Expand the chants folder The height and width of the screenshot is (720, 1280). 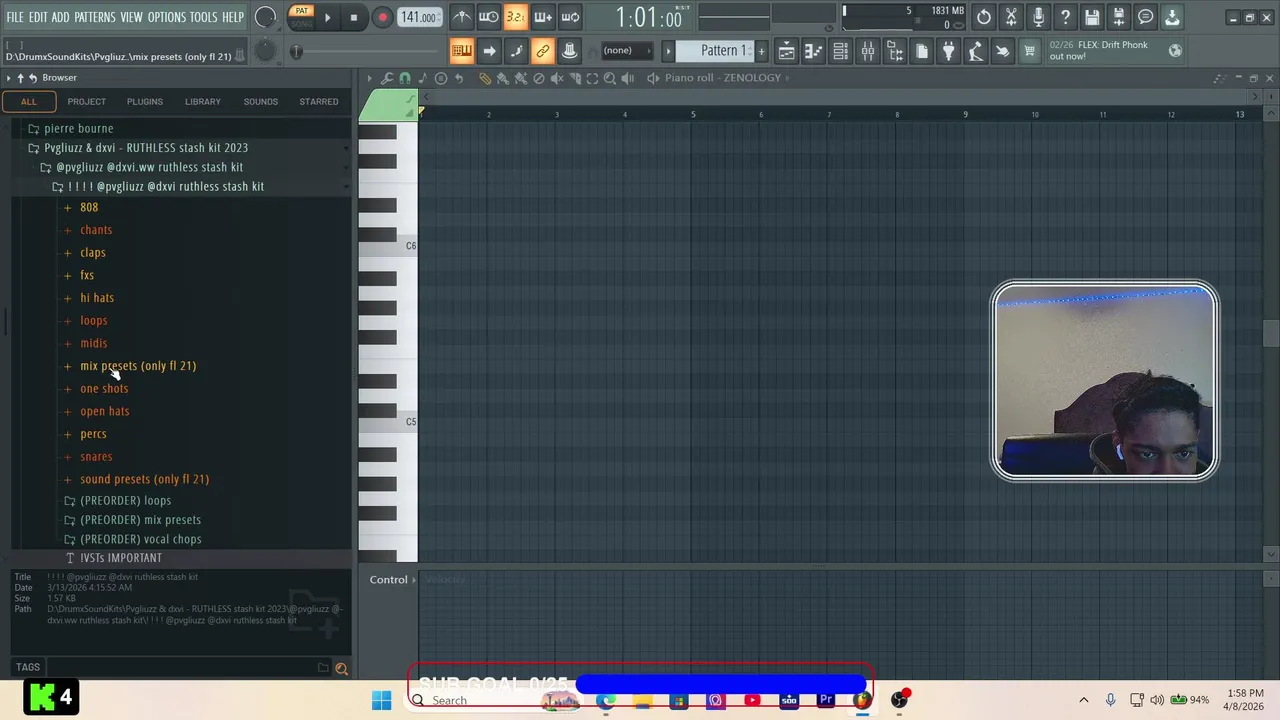(96, 230)
